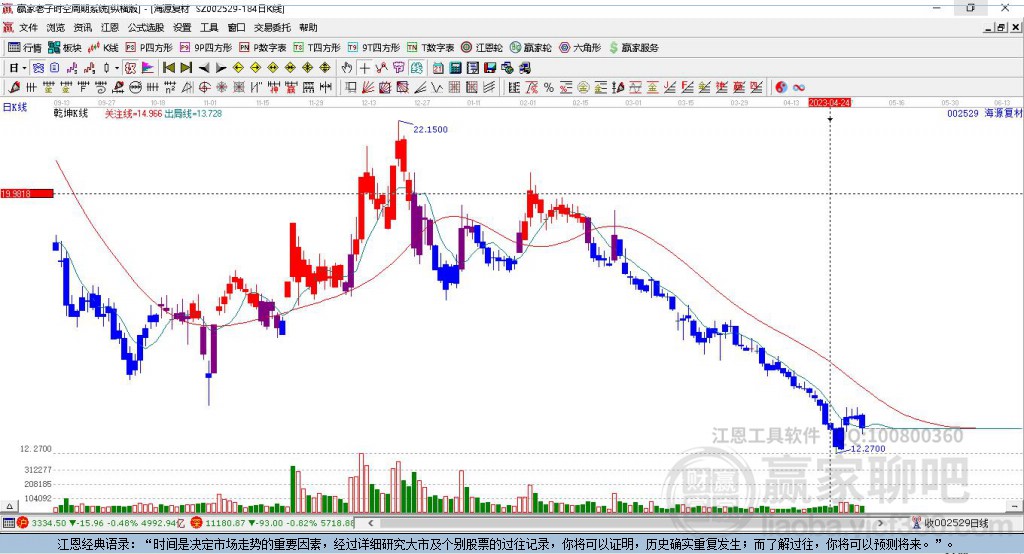The image size is (1024, 554).
Task: Open the candlestick style dropdown arrow
Action: [117, 68]
